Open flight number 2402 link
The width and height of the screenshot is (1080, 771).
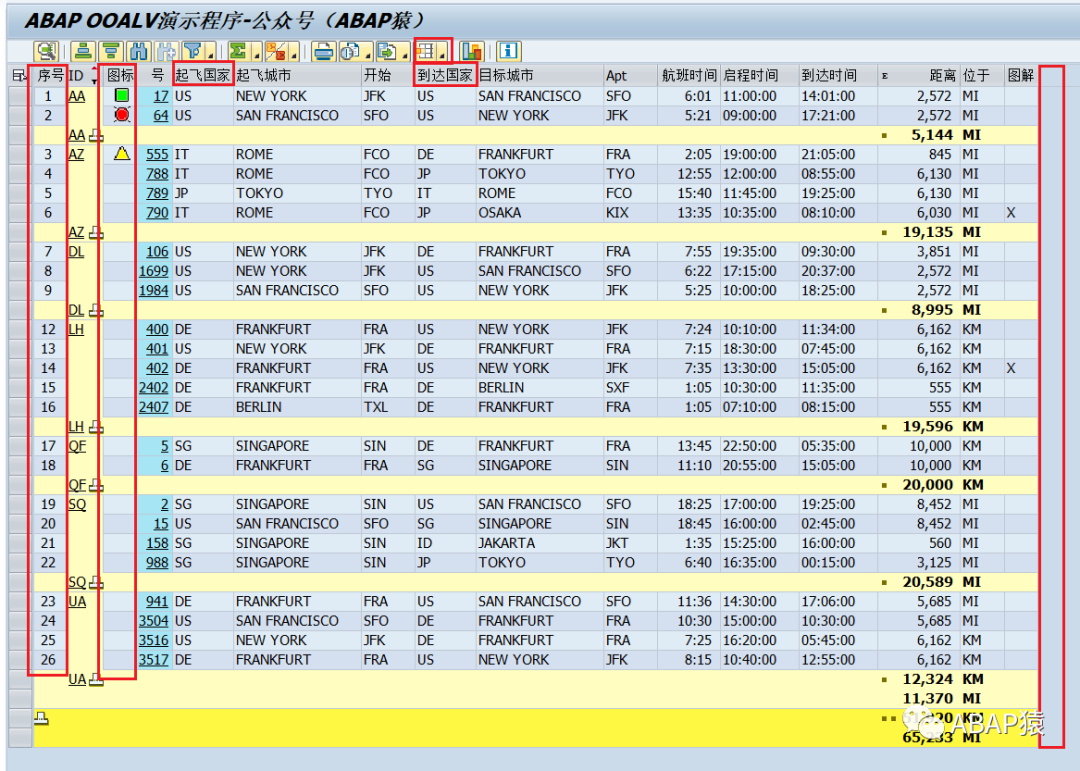(x=154, y=387)
